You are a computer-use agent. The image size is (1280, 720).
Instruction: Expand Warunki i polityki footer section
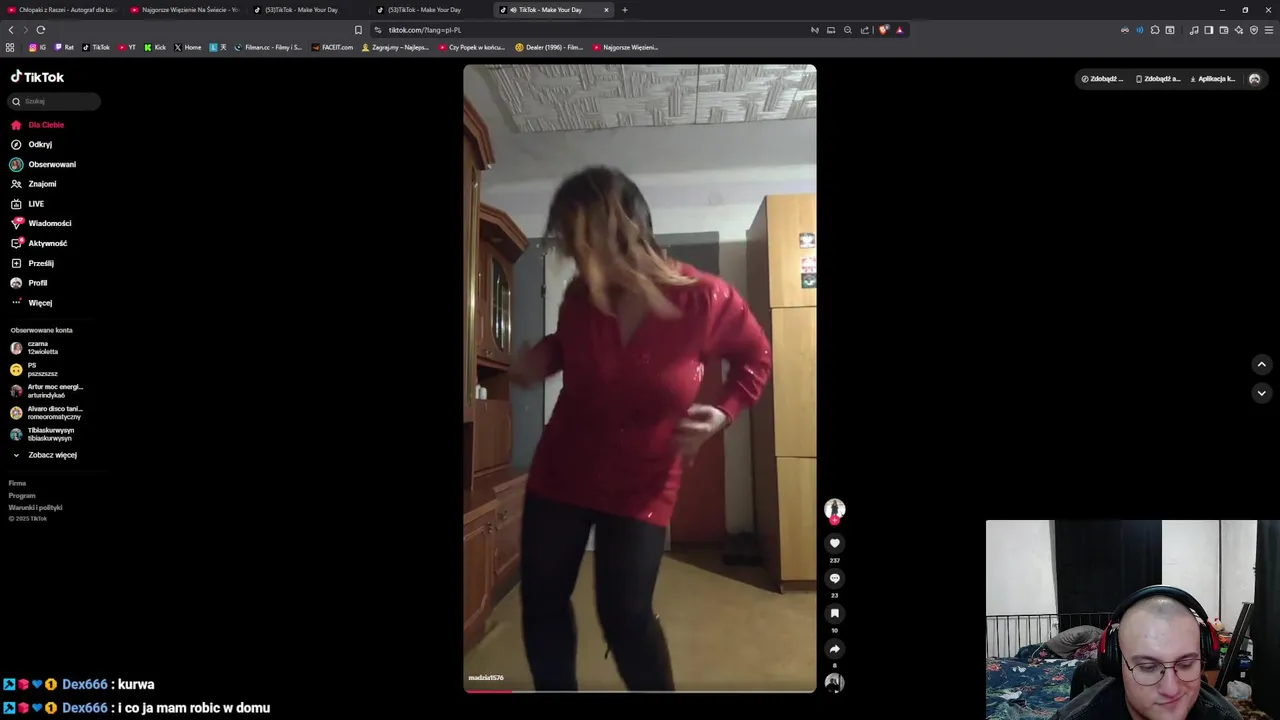(35, 507)
